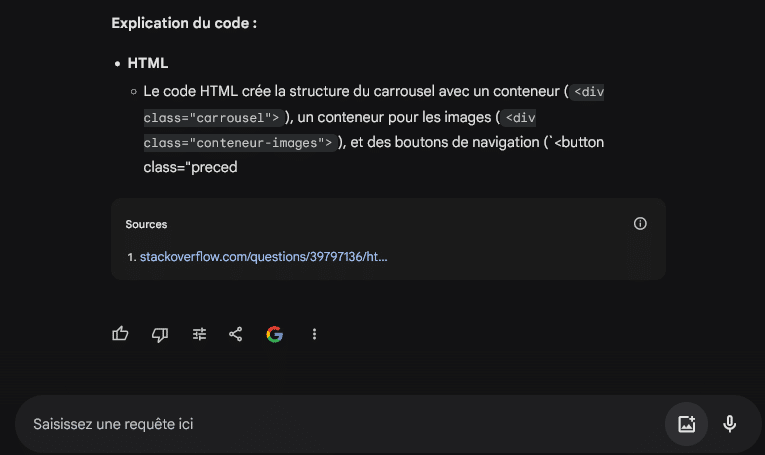Click the upload image button
This screenshot has width=765, height=455.
[x=686, y=424]
